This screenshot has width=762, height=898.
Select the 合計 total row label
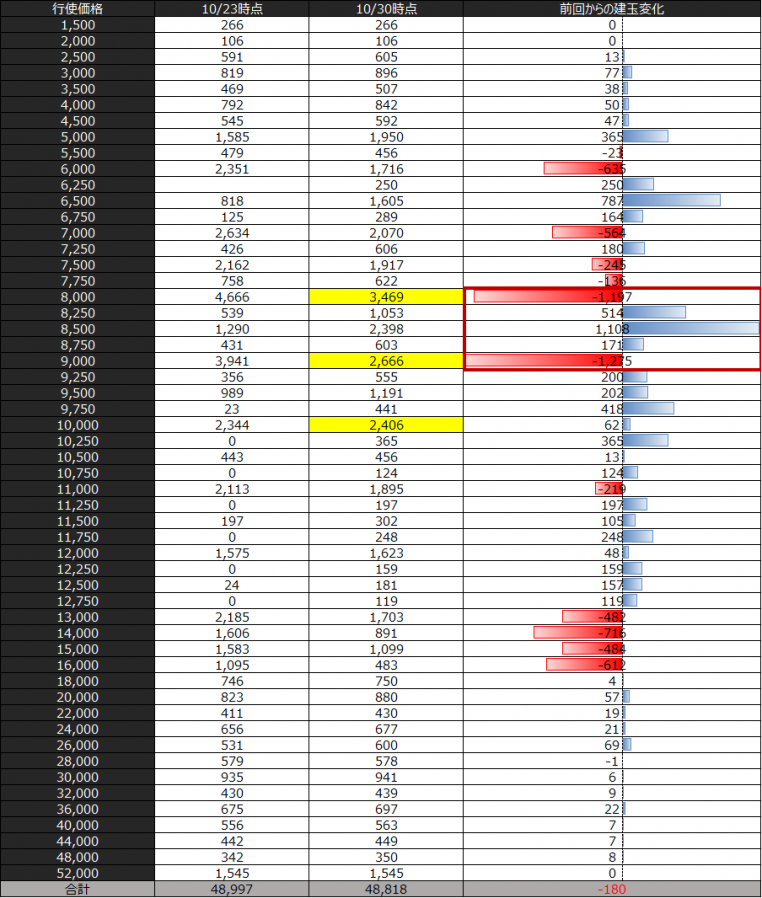pyautogui.click(x=78, y=889)
